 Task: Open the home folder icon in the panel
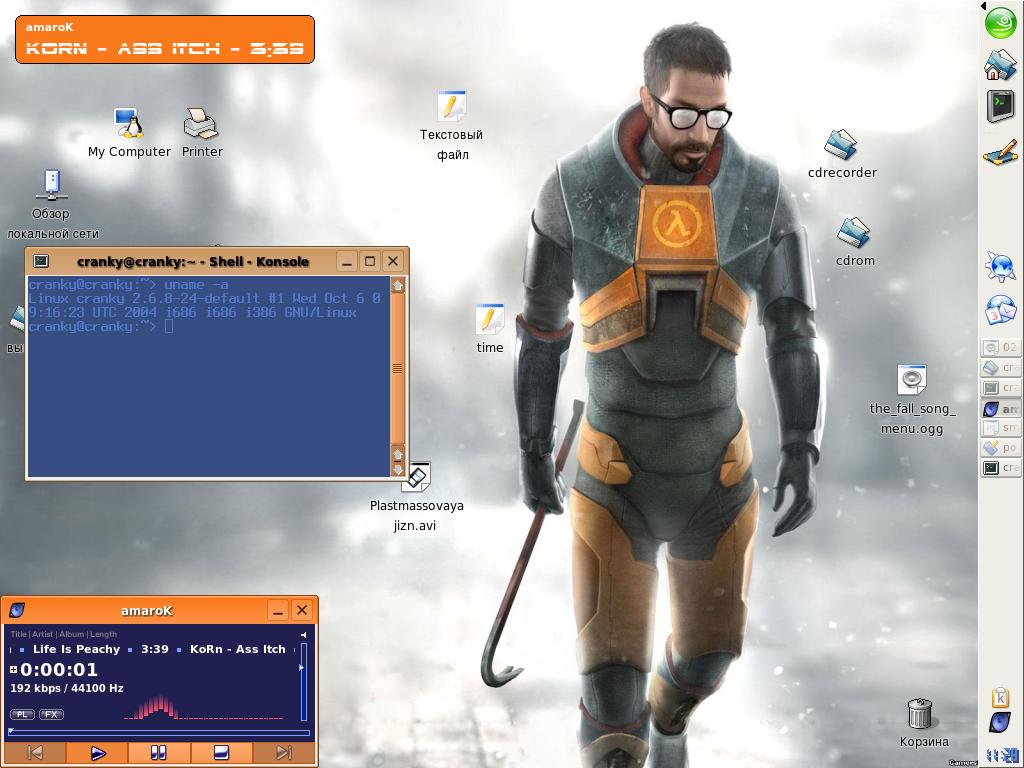pyautogui.click(x=1000, y=65)
